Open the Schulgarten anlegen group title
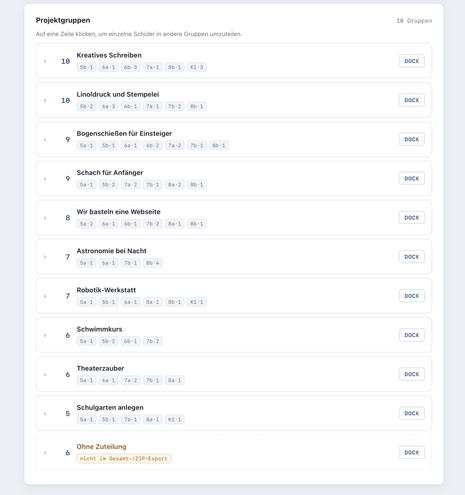The image size is (465, 495). [110, 407]
